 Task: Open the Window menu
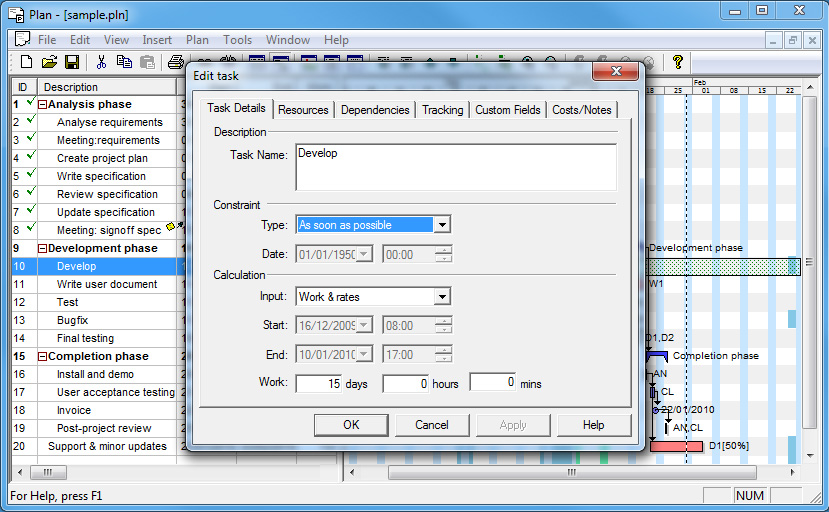pos(288,40)
